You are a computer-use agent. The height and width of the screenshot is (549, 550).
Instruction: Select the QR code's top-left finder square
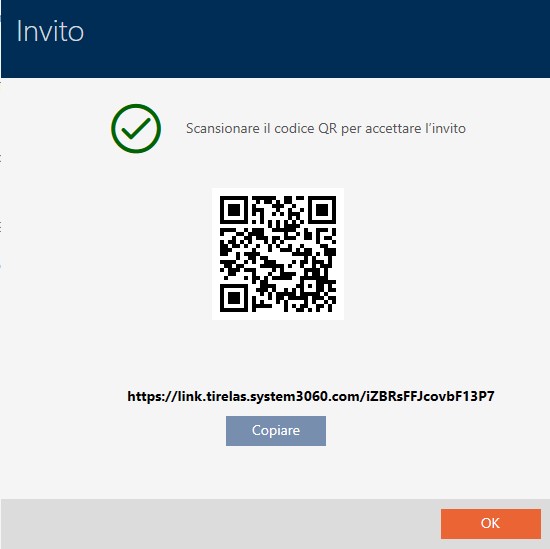(x=234, y=210)
